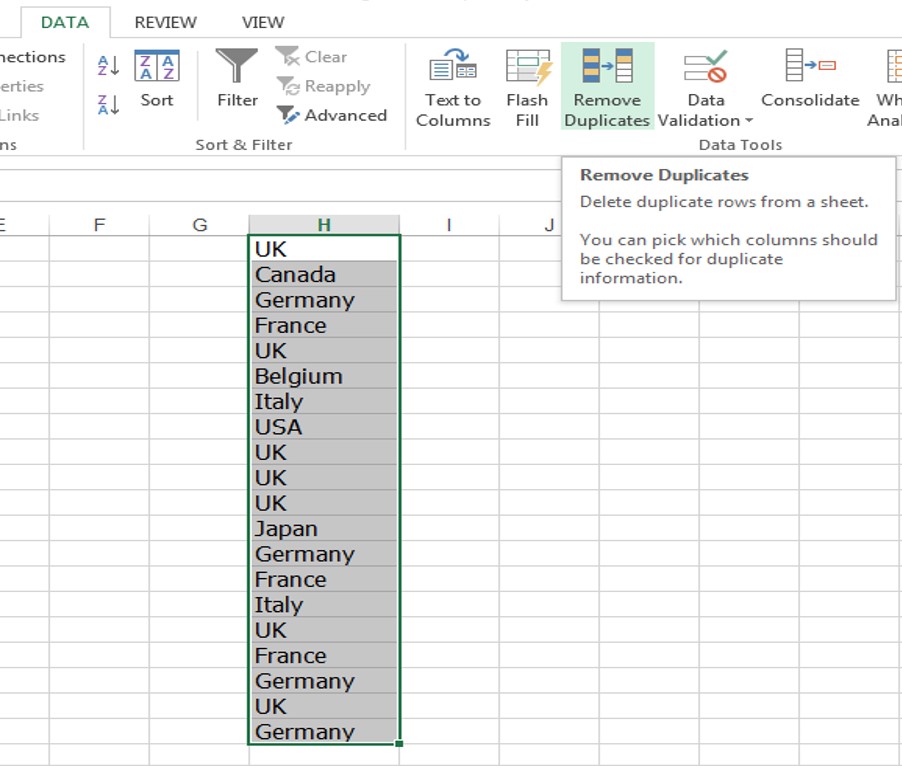
Task: Click Remove Duplicates button
Action: point(607,86)
